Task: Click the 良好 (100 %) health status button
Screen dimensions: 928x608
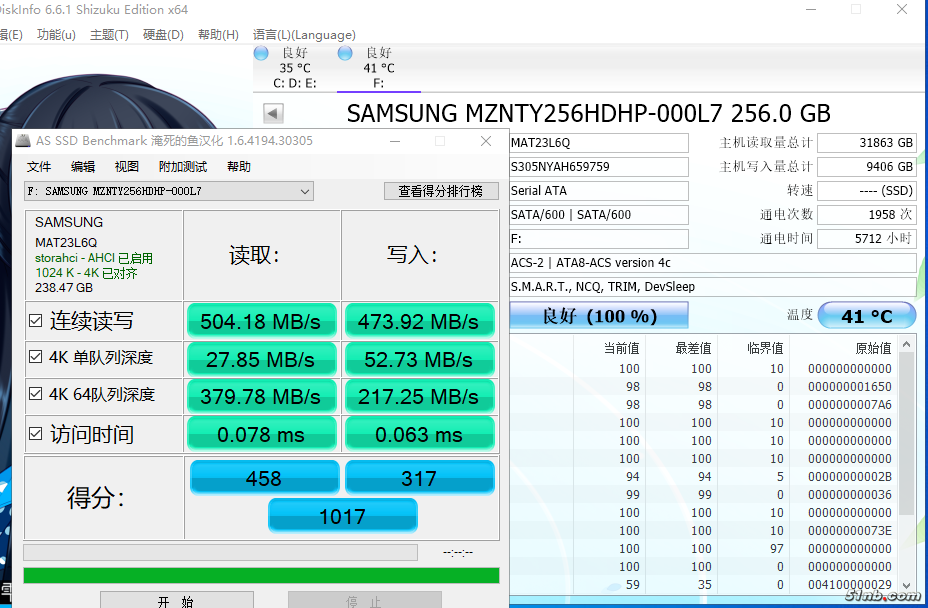Action: (599, 315)
